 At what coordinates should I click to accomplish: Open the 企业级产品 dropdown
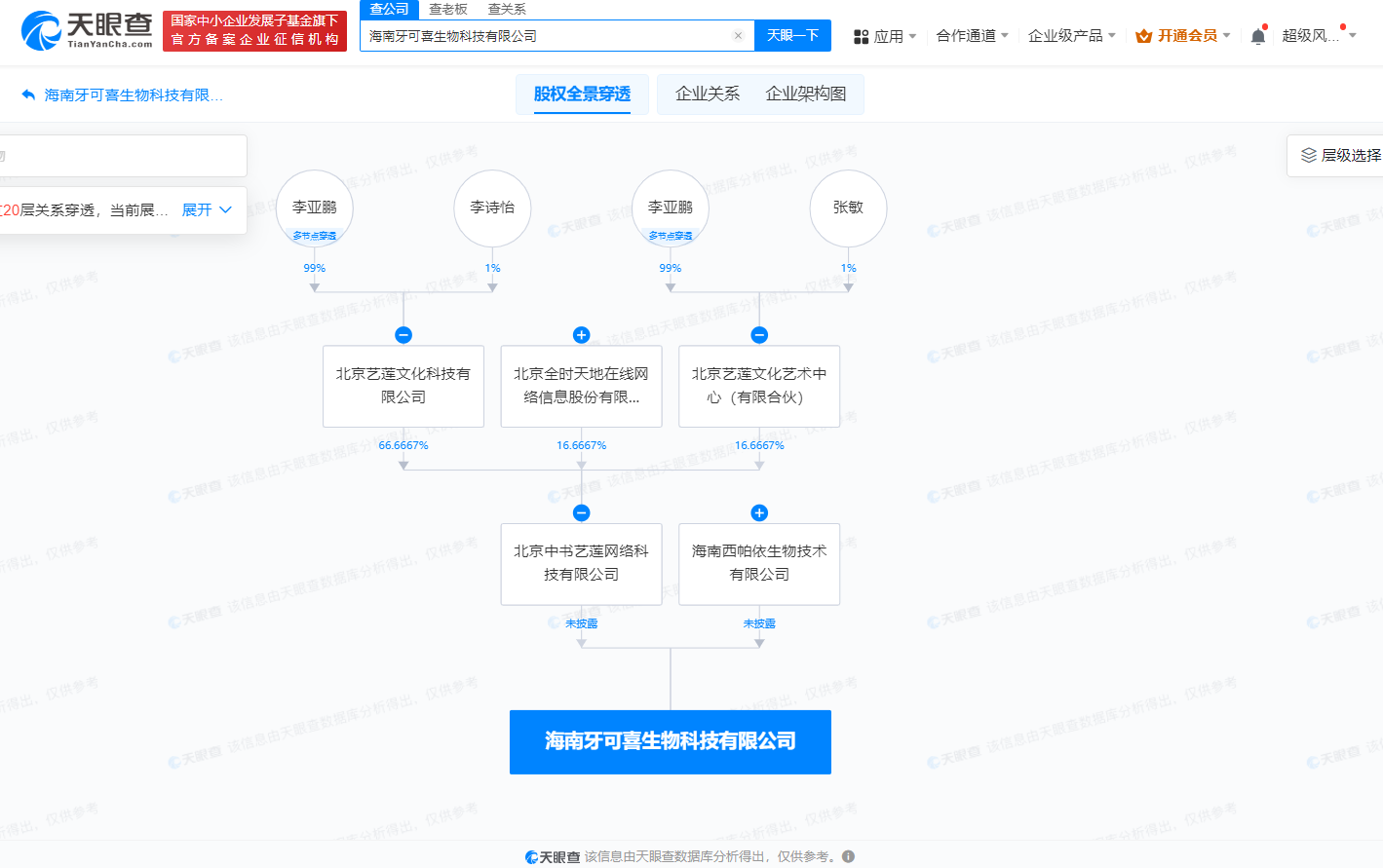click(1071, 36)
